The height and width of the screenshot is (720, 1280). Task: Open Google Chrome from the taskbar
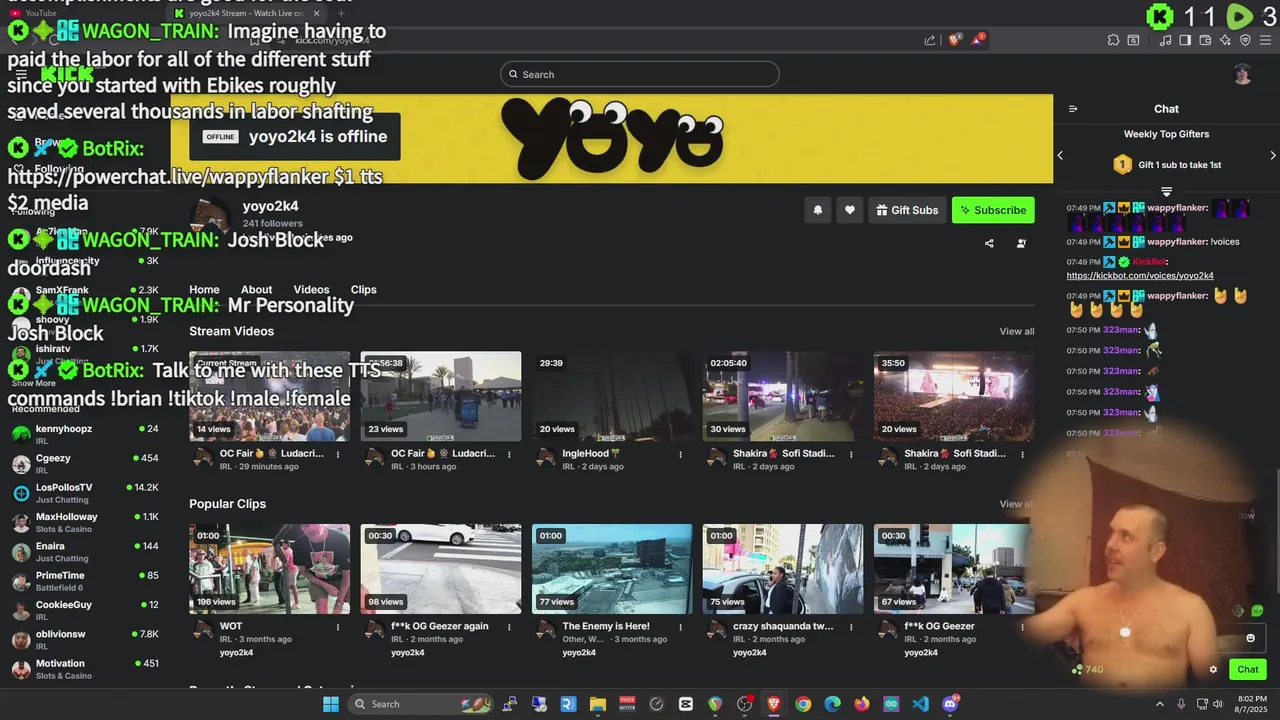tap(803, 704)
